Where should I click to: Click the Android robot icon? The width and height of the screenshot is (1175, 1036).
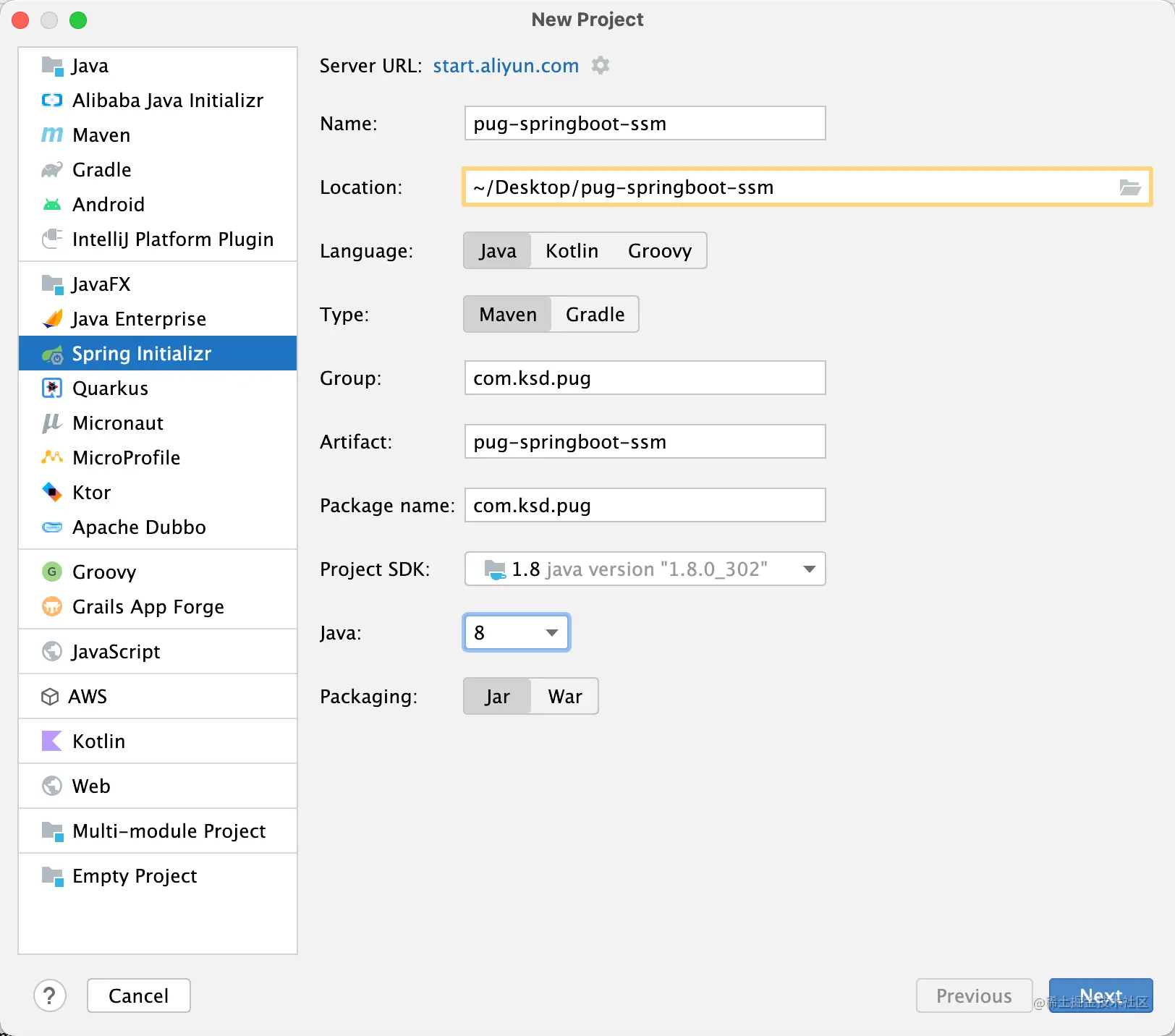[x=52, y=205]
